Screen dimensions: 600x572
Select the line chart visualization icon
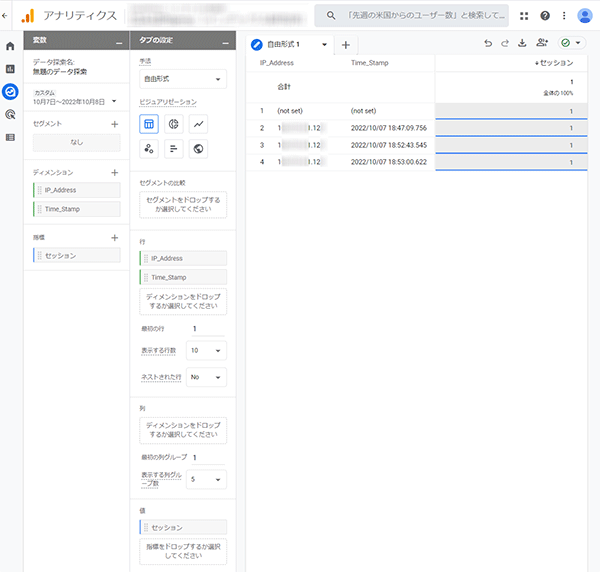[198, 124]
